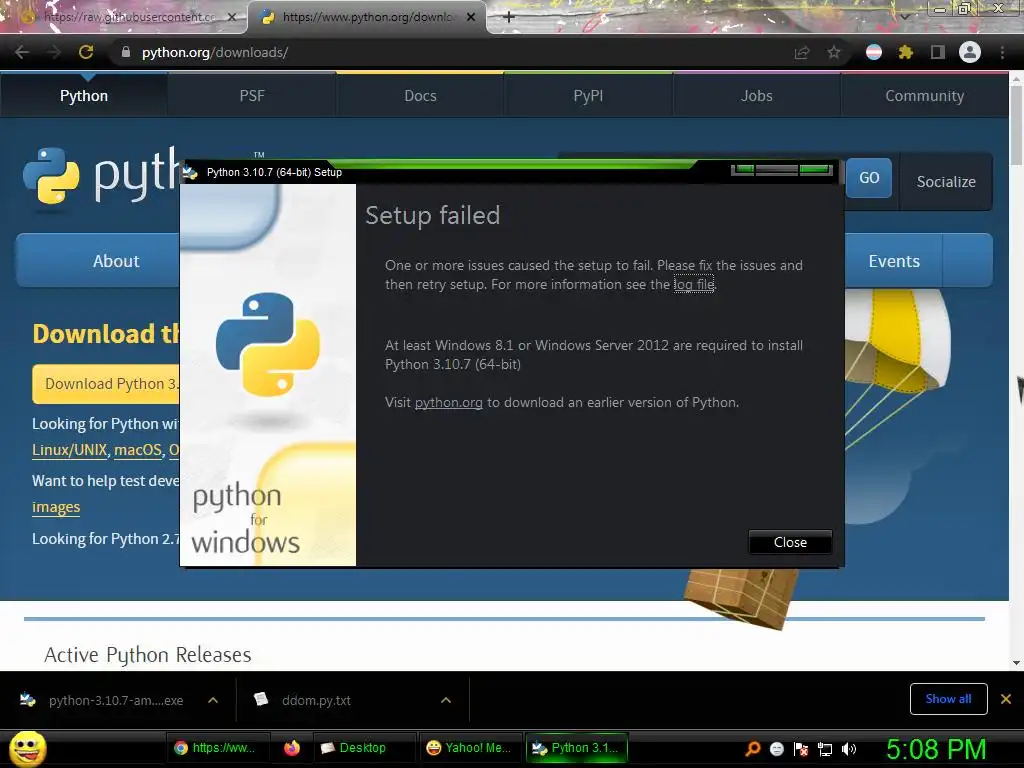
Task: View site security lock icon
Action: [x=126, y=52]
